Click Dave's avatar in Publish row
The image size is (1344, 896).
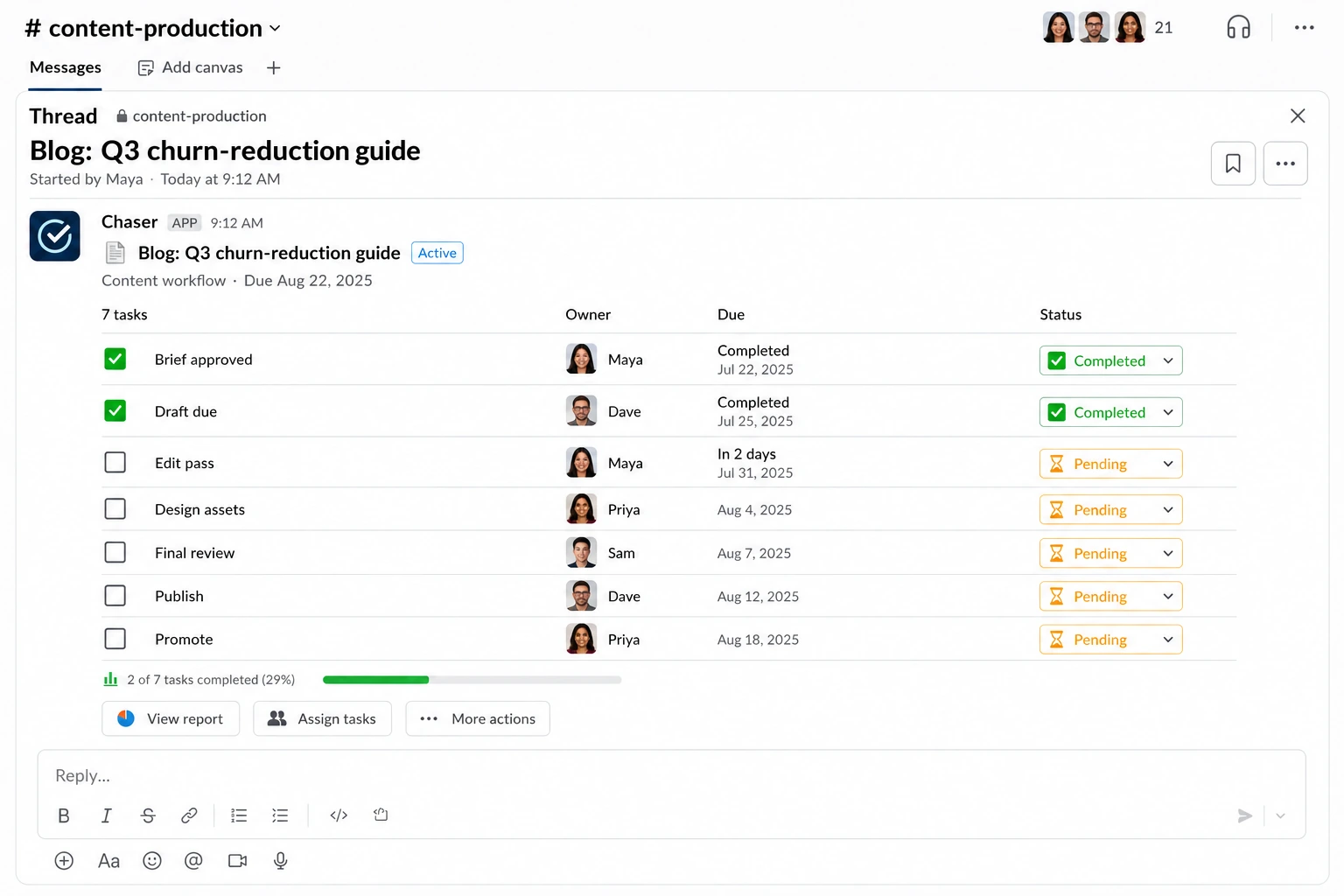click(581, 596)
